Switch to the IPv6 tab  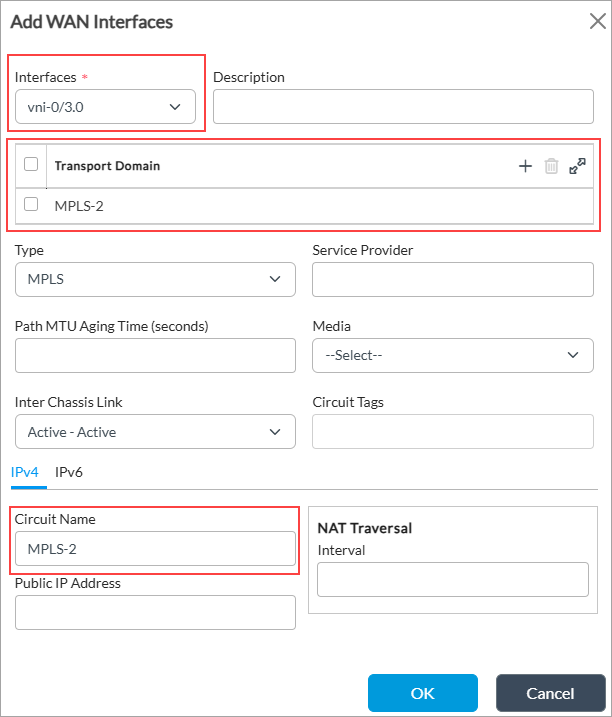69,471
